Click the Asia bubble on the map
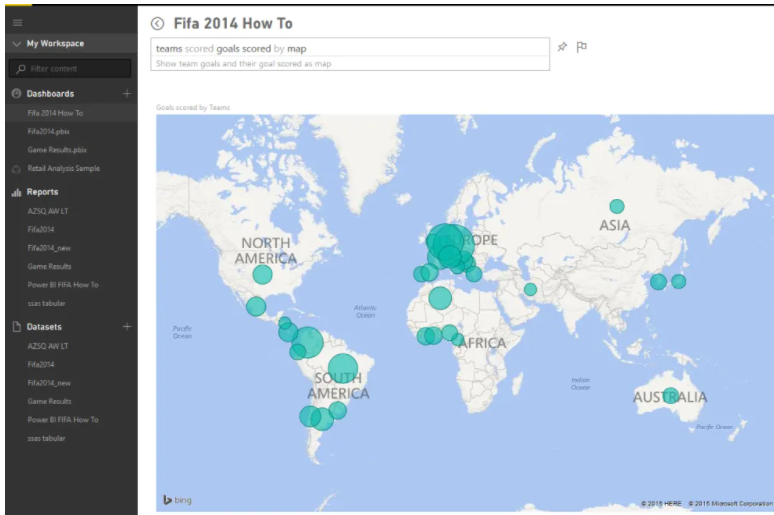Screen dimensions: 774x515 pyautogui.click(x=617, y=206)
